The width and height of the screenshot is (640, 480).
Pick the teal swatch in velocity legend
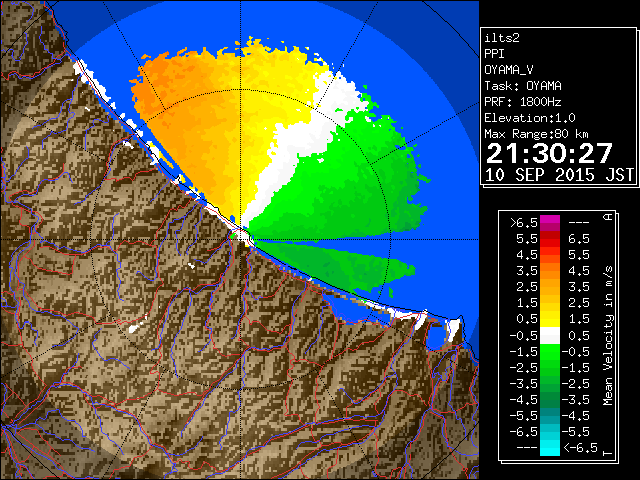pos(550,416)
